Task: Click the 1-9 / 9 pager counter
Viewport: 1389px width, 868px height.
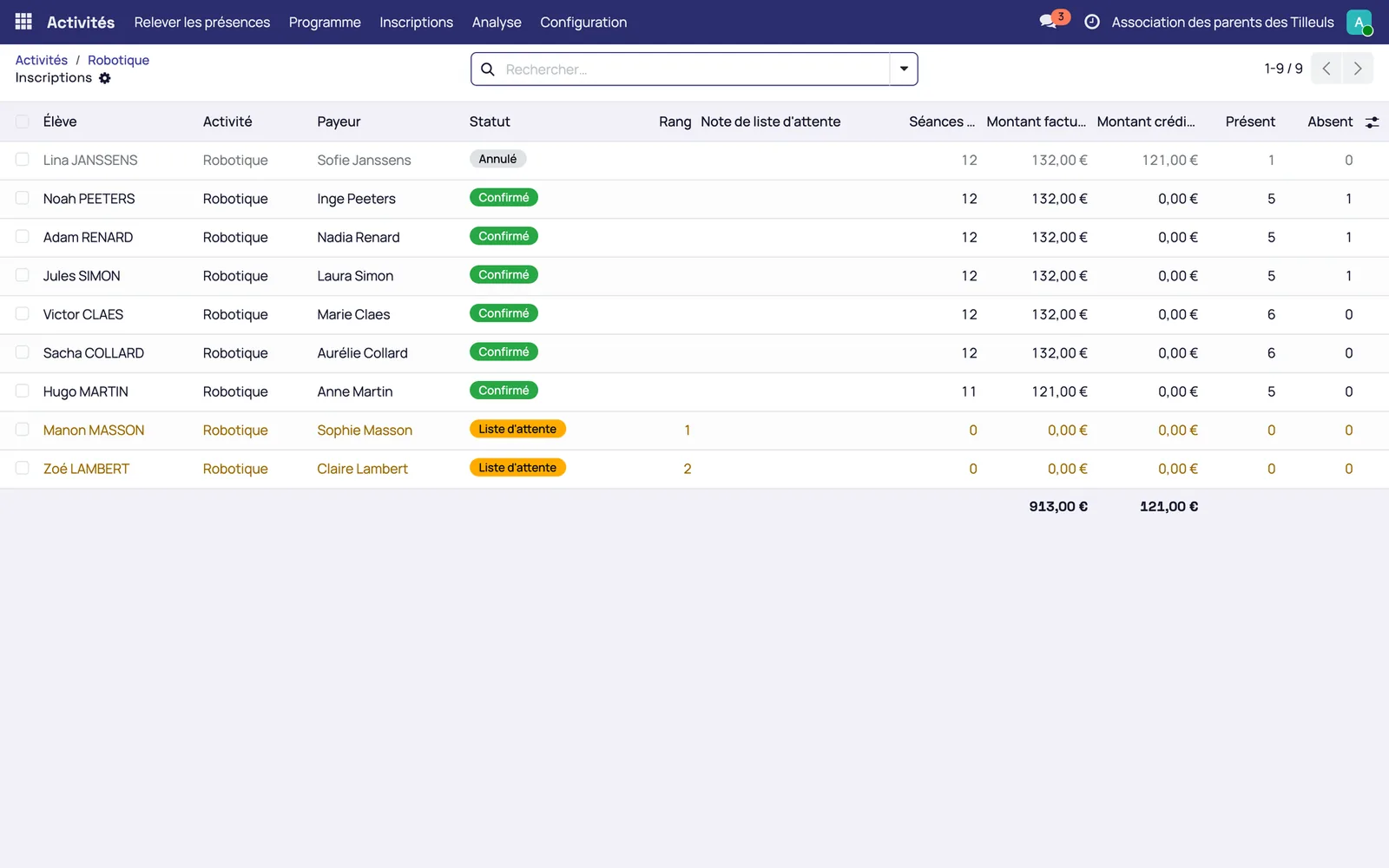Action: tap(1283, 69)
